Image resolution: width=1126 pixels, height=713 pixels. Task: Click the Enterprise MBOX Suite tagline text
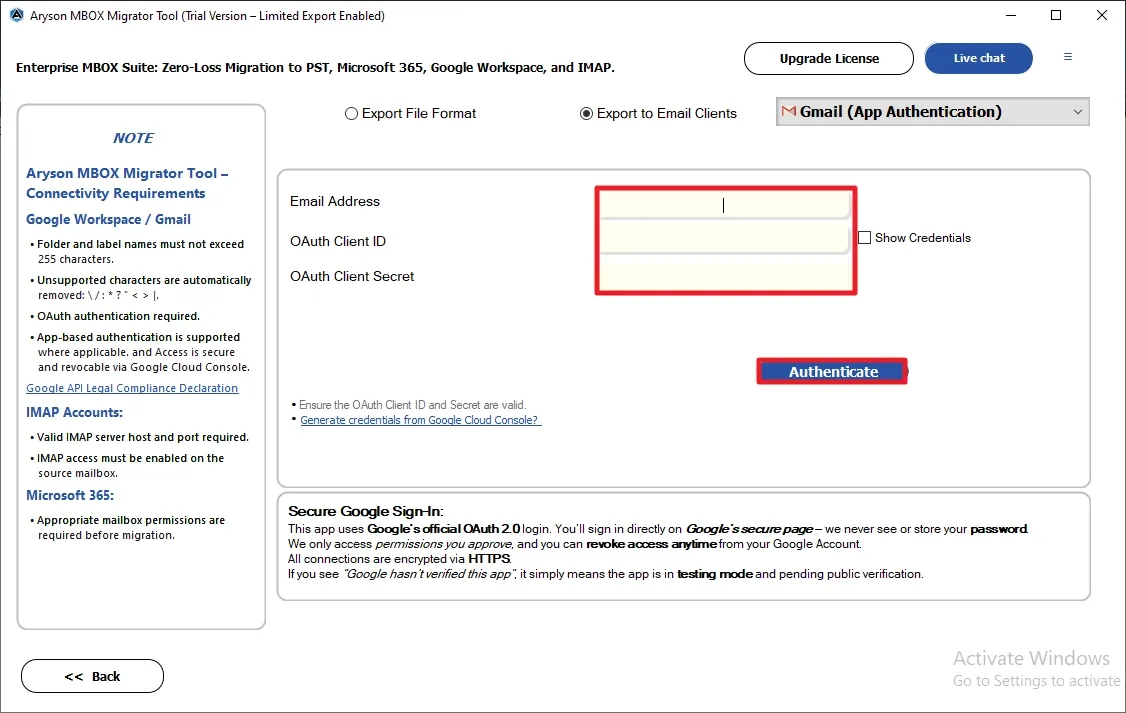click(x=315, y=67)
